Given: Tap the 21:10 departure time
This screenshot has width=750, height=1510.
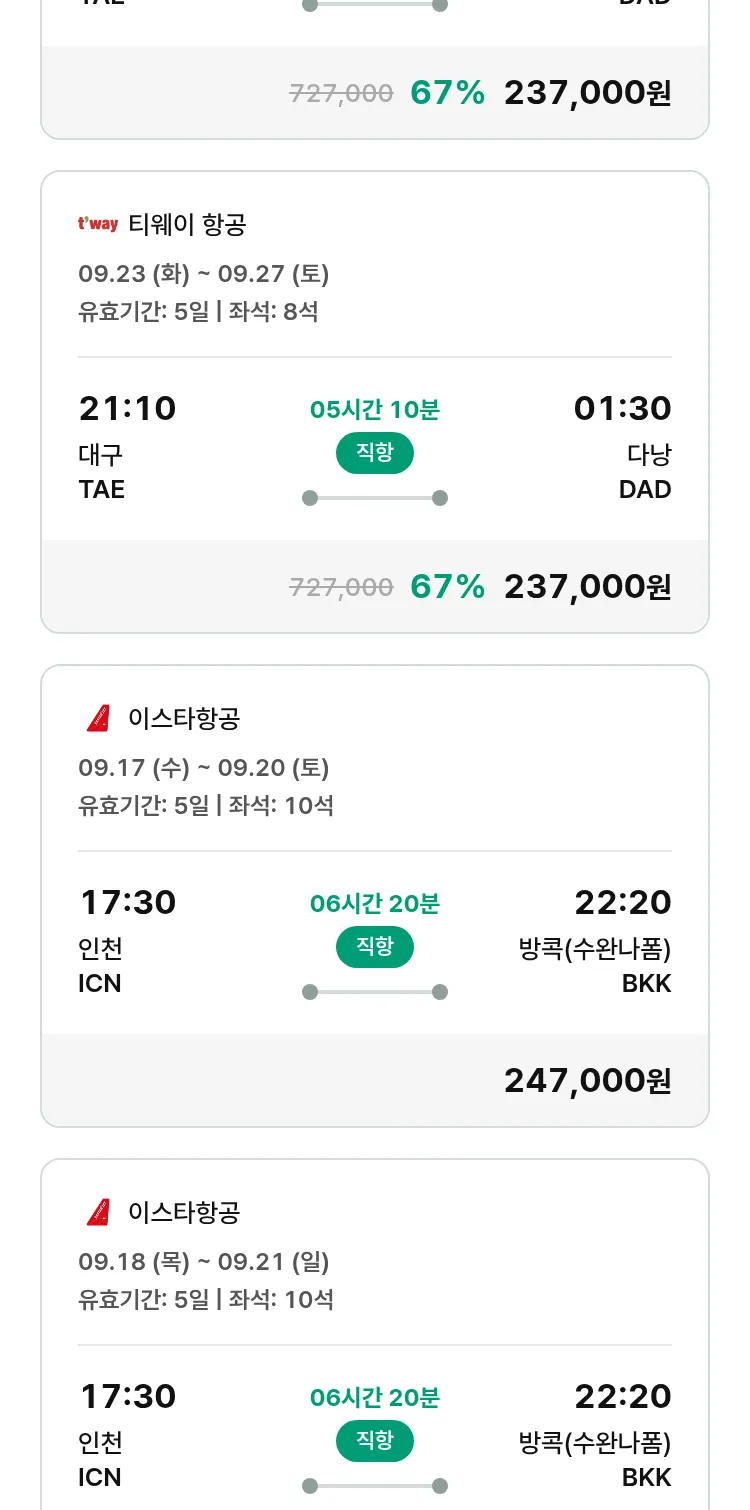Looking at the screenshot, I should tap(127, 409).
